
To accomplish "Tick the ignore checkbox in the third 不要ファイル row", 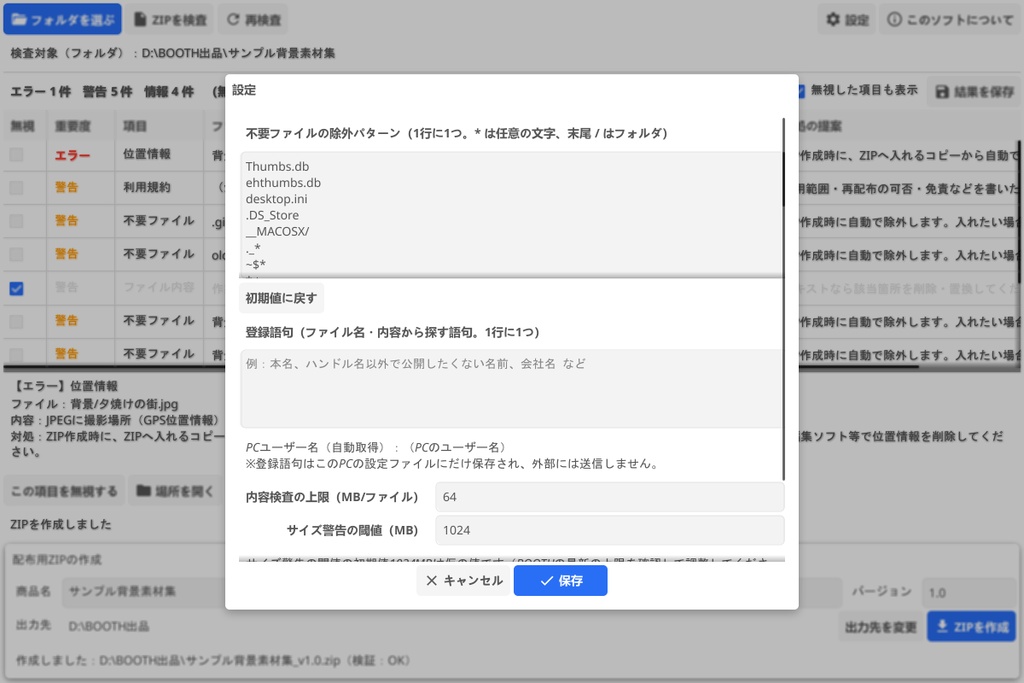I will 16,321.
